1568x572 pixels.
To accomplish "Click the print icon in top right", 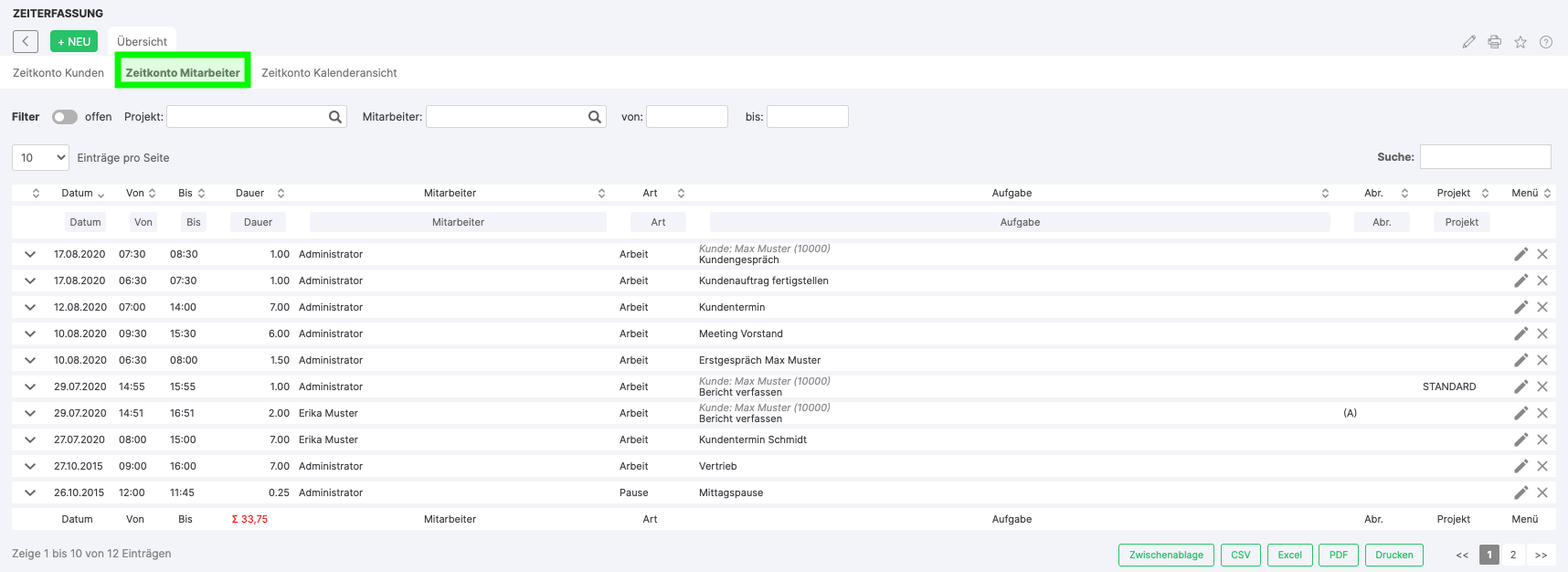I will click(x=1495, y=42).
